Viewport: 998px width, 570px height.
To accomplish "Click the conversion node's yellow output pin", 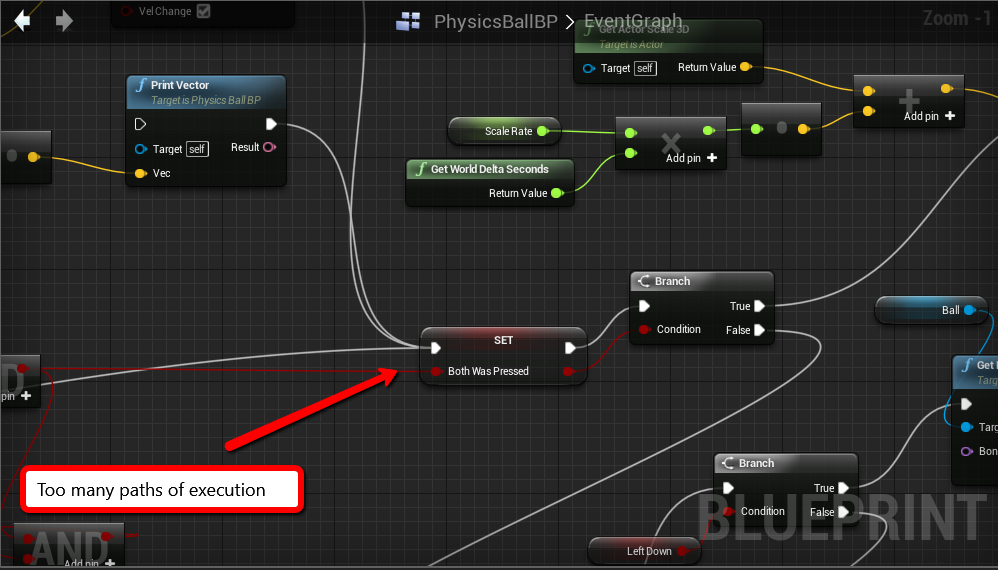I will (x=803, y=129).
